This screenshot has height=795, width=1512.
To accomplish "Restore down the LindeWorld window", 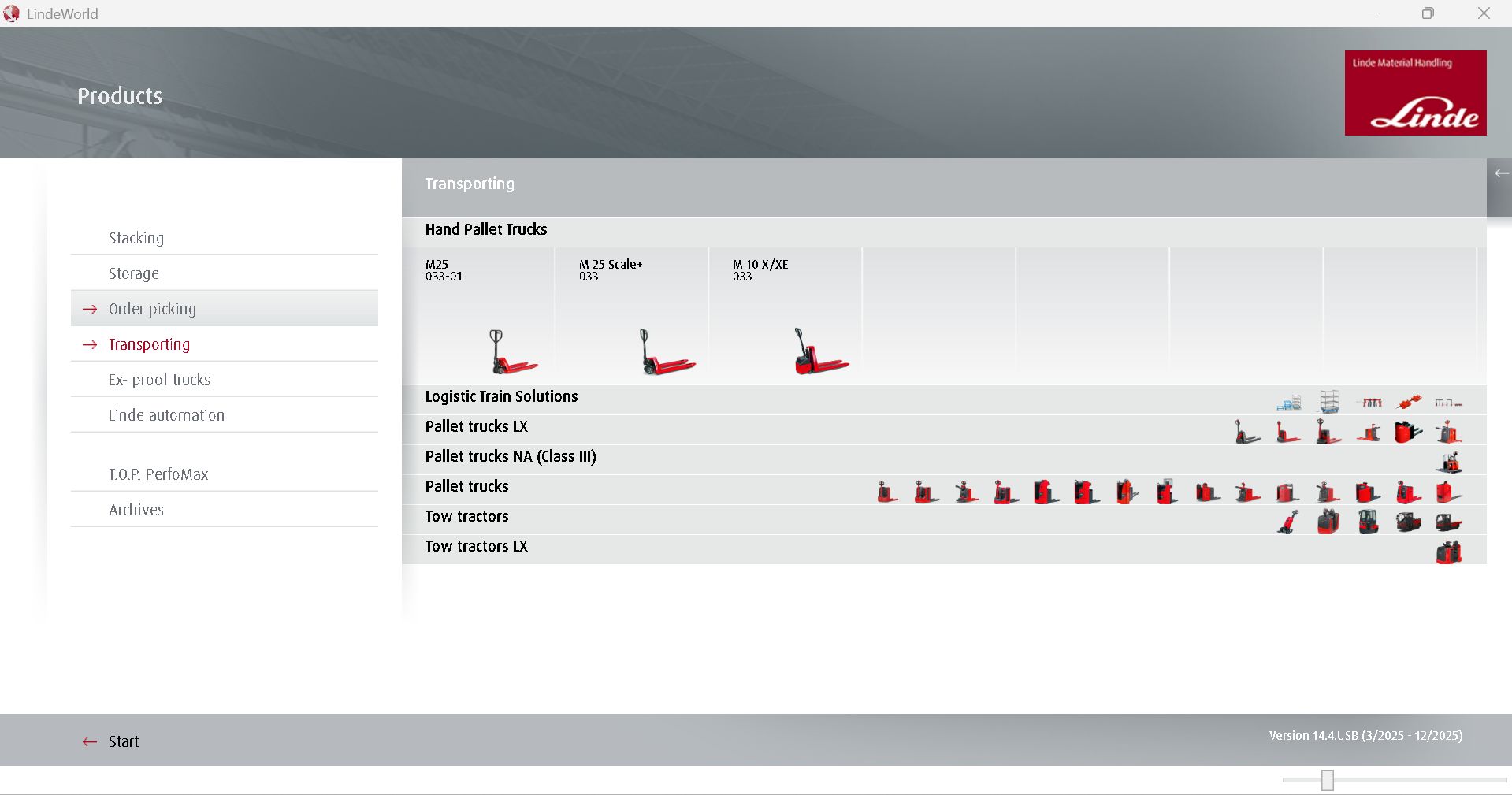I will [1428, 13].
